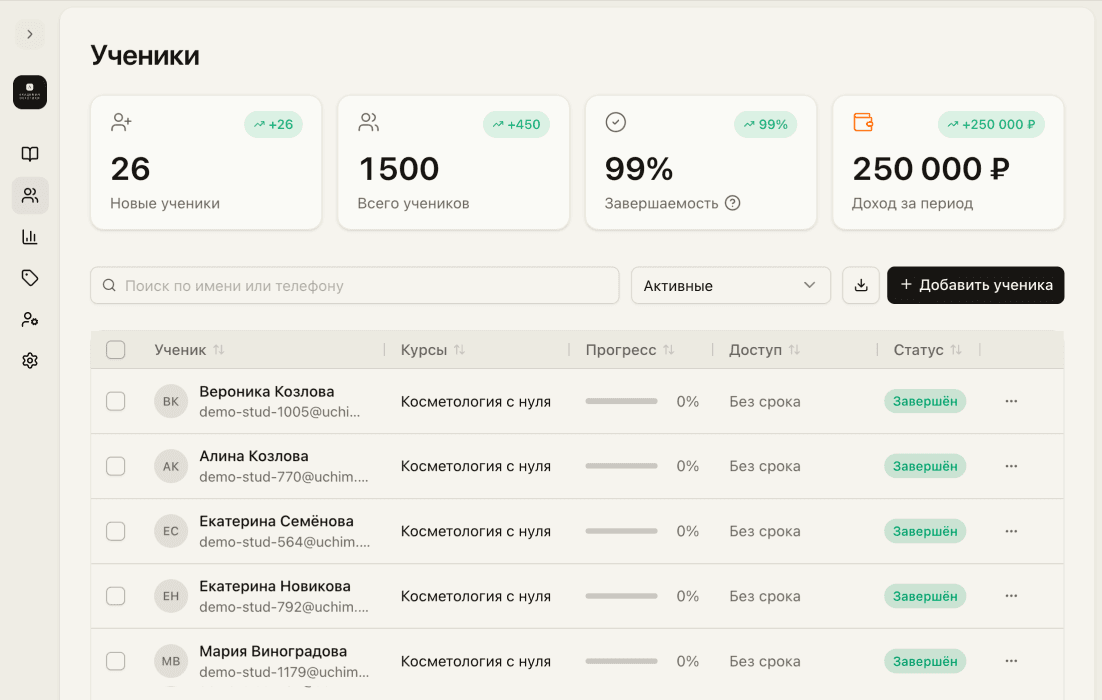Check the box for Мария Виноградова
The height and width of the screenshot is (700, 1102).
(x=115, y=661)
